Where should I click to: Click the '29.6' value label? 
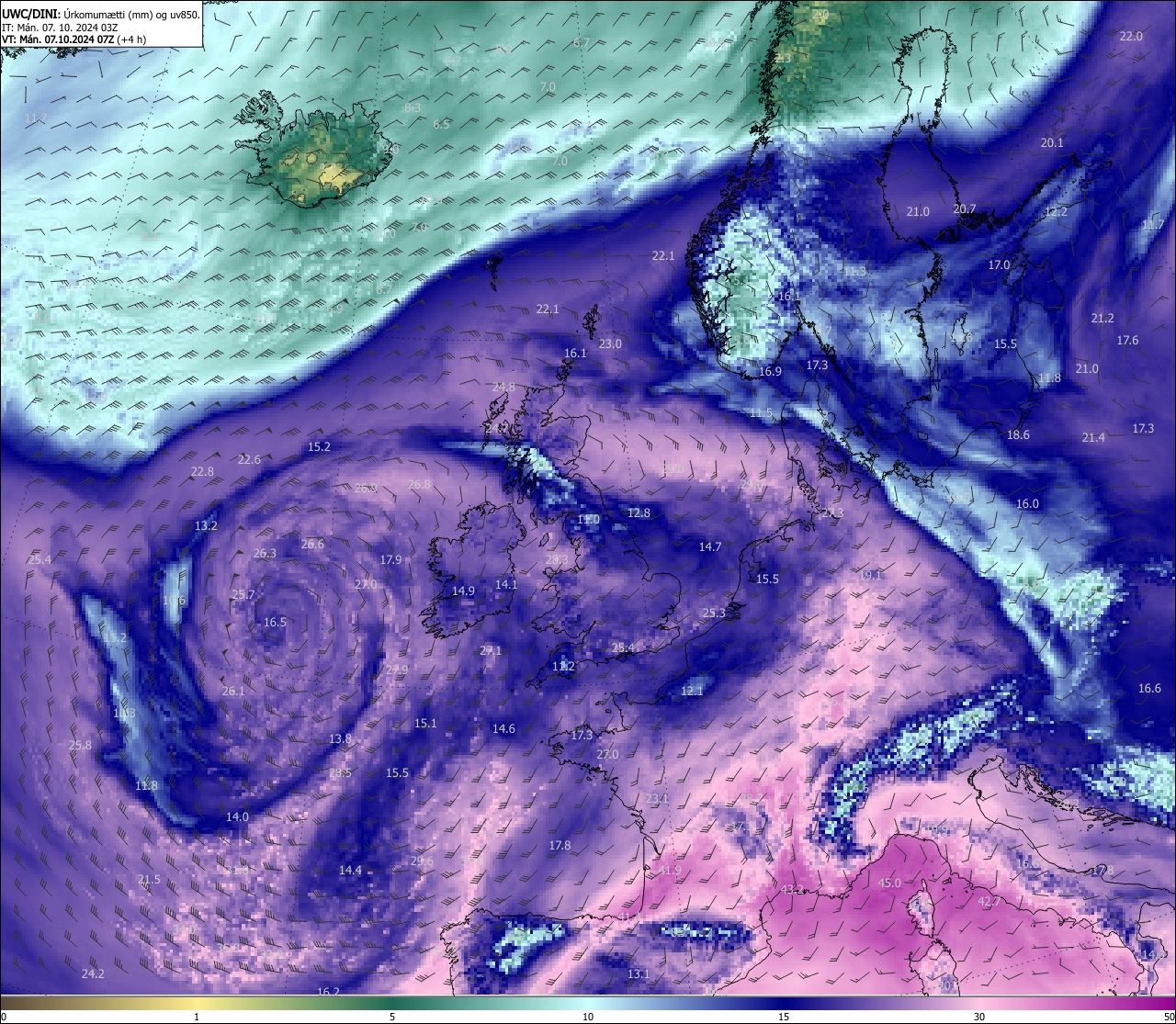[422, 861]
